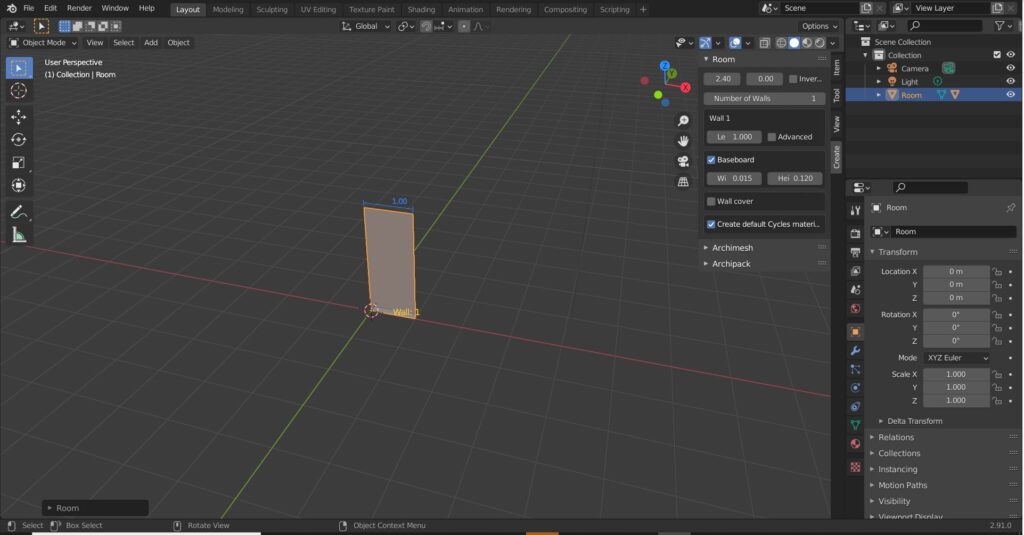Expand the Archipack panel
Image resolution: width=1024 pixels, height=535 pixels.
point(731,264)
